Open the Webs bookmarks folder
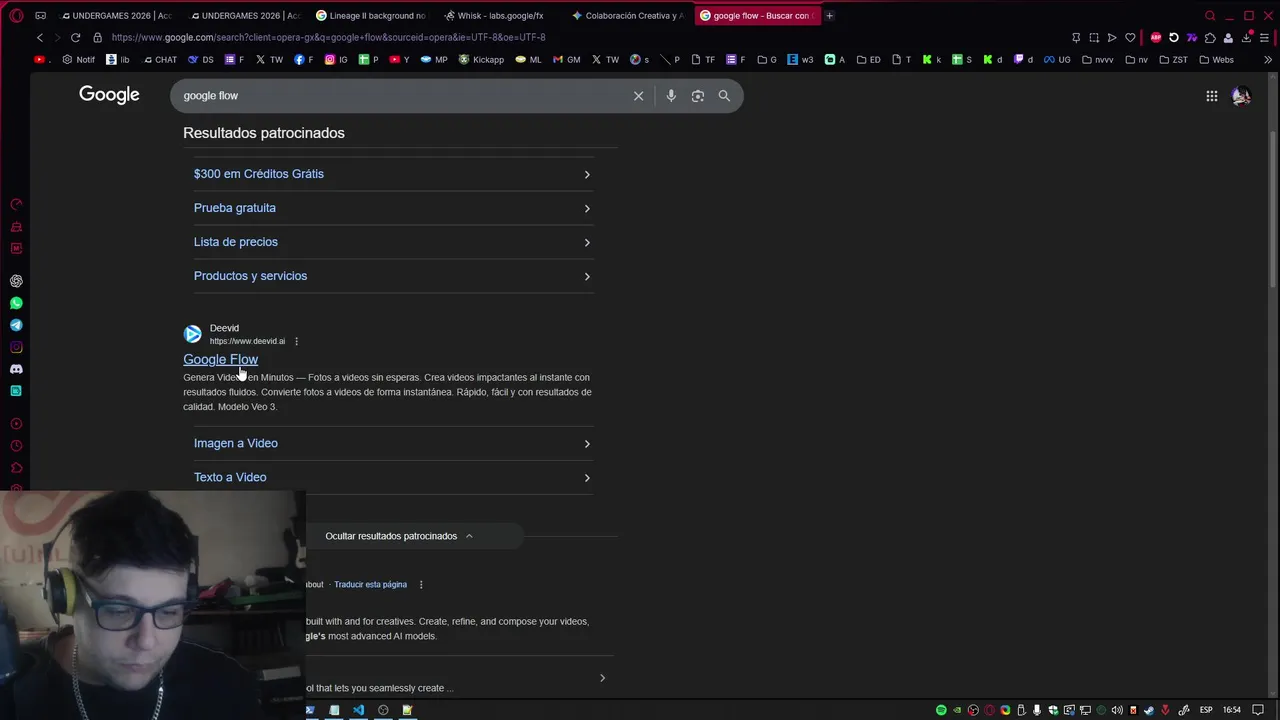This screenshot has height=720, width=1280. pos(1217,59)
